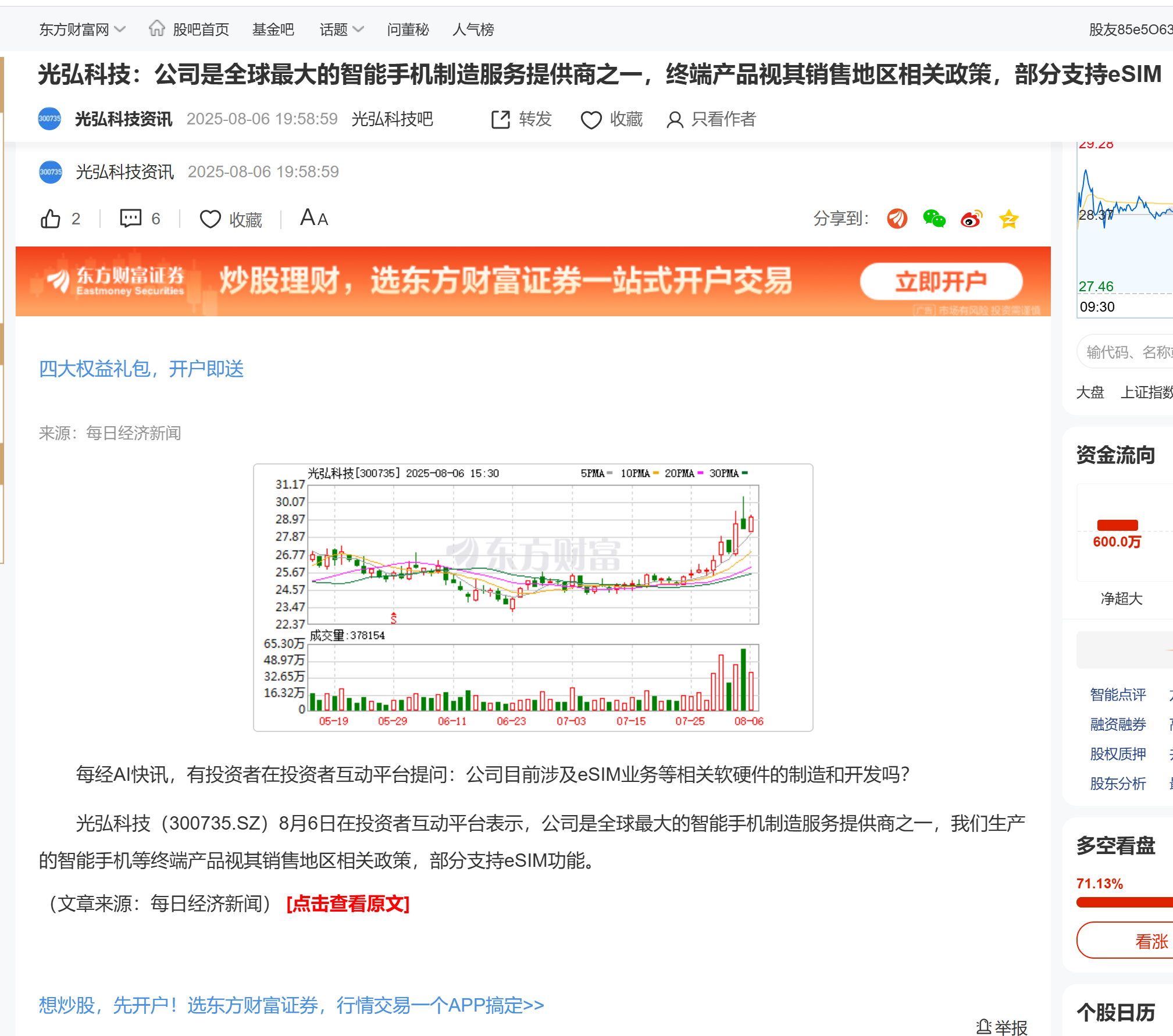Image resolution: width=1173 pixels, height=1036 pixels.
Task: Click the heart 收藏 icon in sticky header
Action: point(591,120)
